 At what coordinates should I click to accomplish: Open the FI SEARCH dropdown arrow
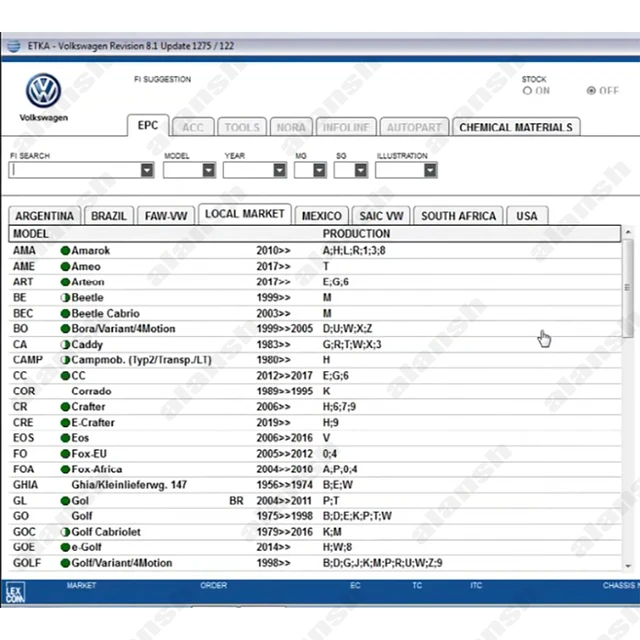point(147,170)
